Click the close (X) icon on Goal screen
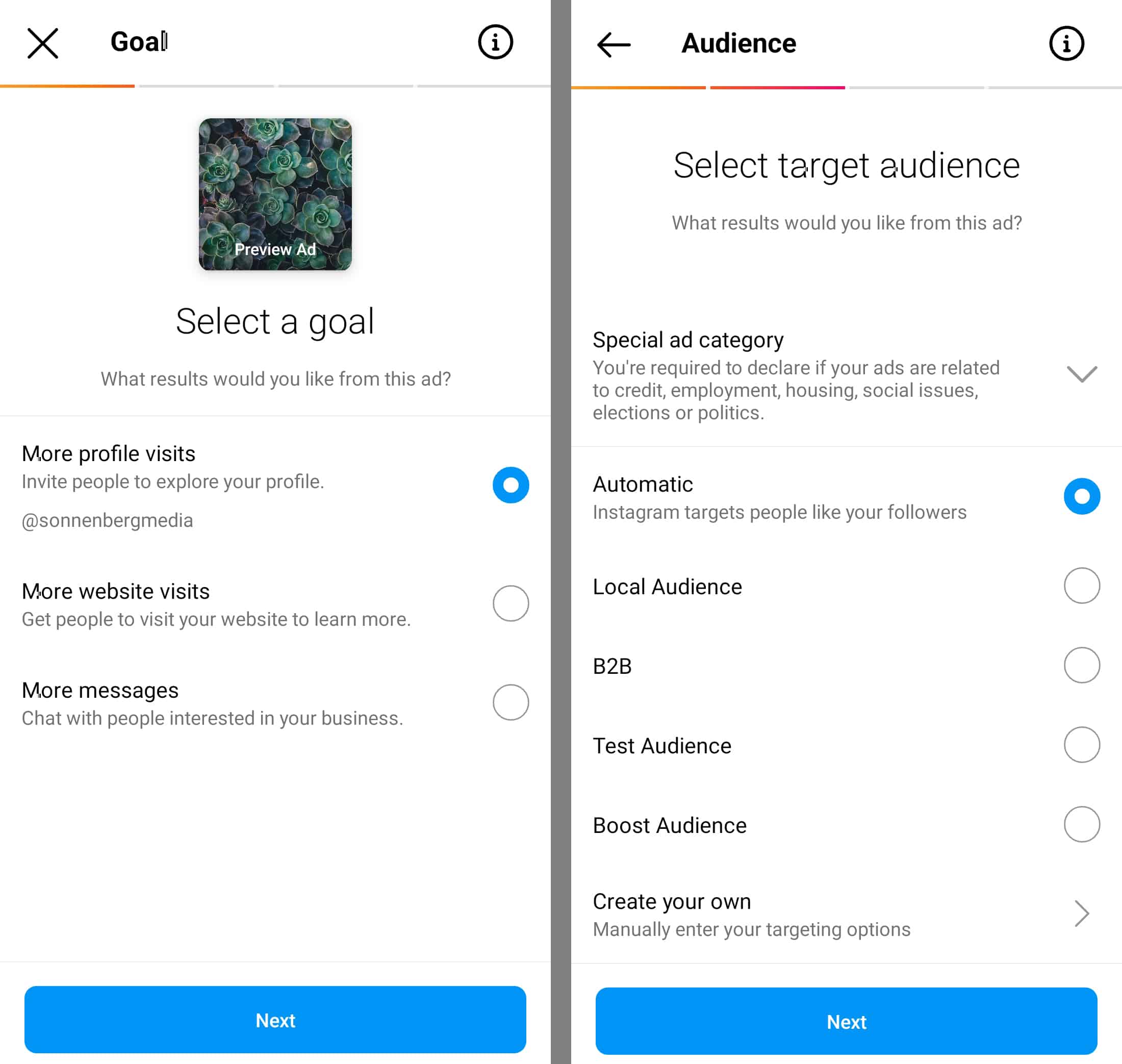This screenshot has height=1064, width=1122. [42, 42]
